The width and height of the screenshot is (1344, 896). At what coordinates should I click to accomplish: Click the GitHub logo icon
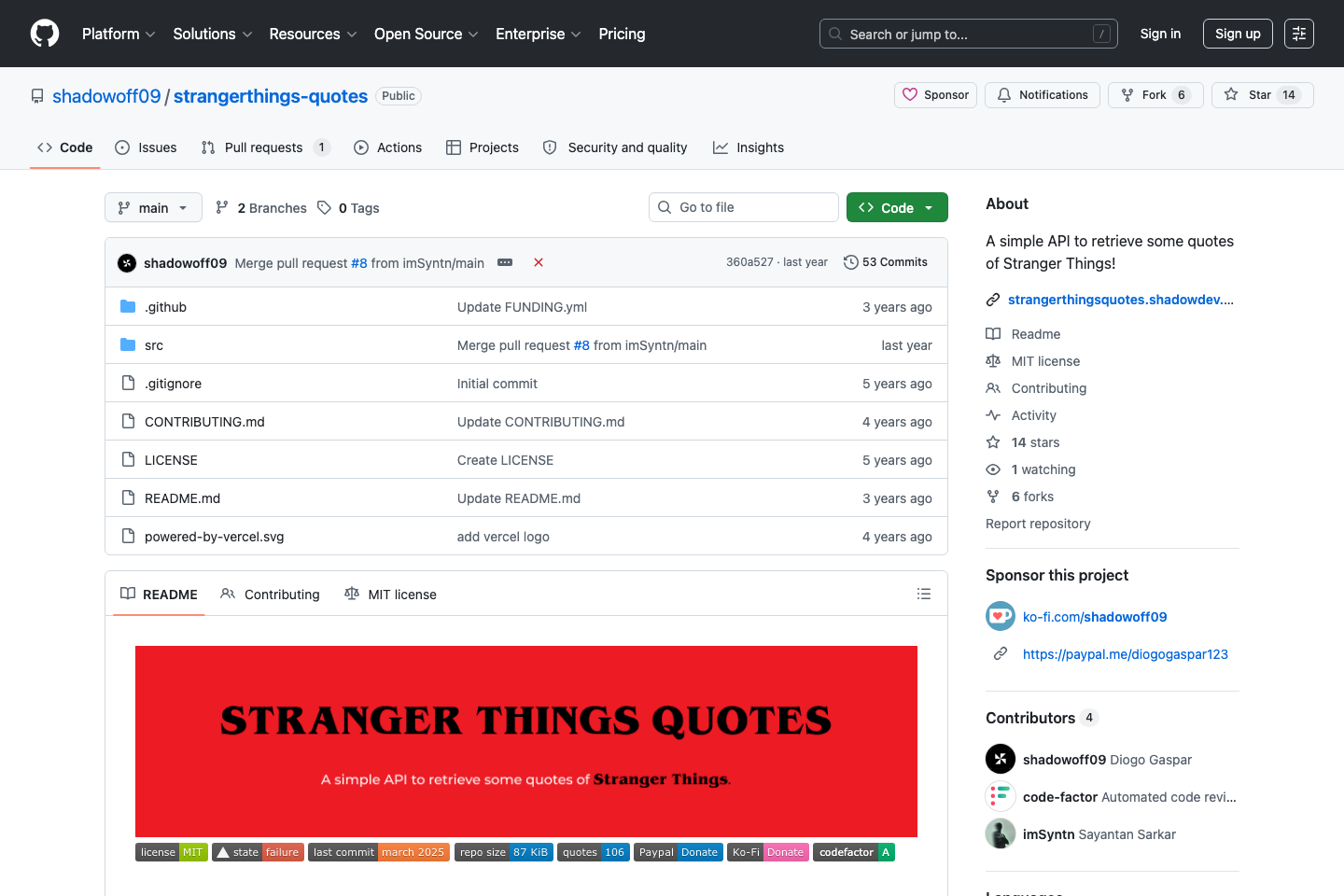(x=44, y=34)
